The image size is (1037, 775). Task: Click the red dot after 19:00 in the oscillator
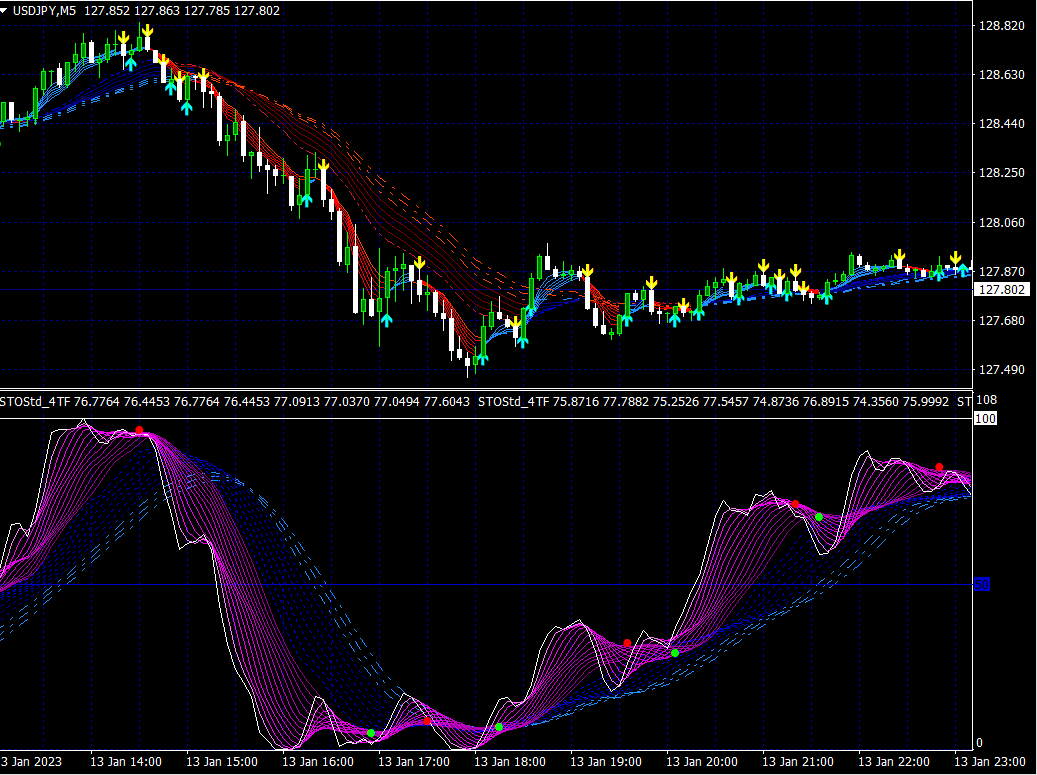point(627,643)
